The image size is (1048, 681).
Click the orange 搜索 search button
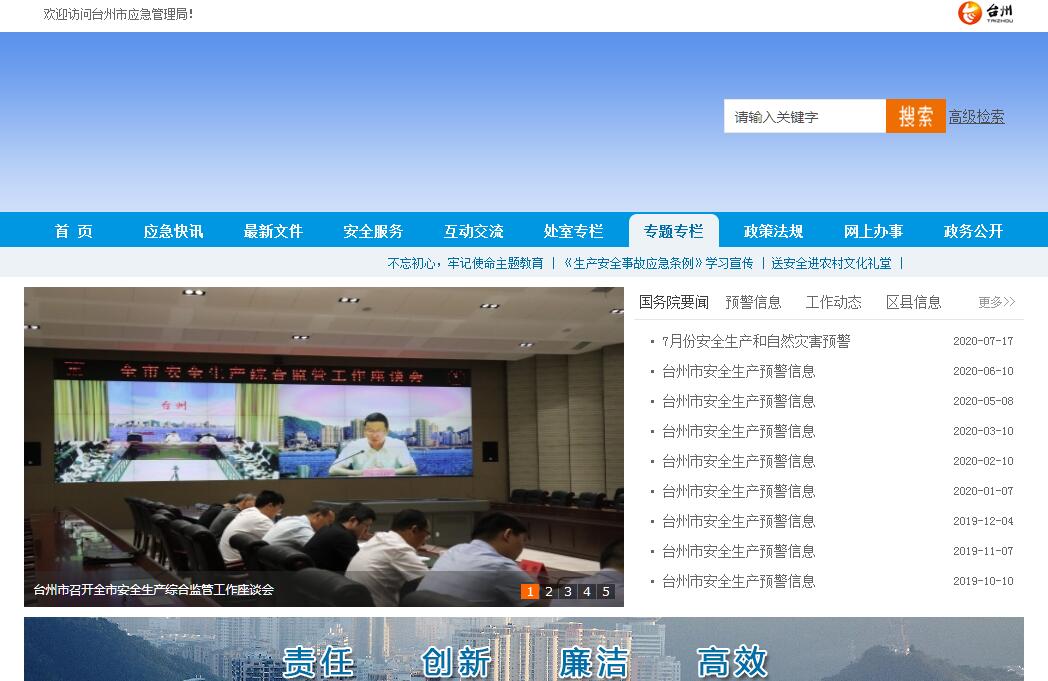tap(915, 116)
